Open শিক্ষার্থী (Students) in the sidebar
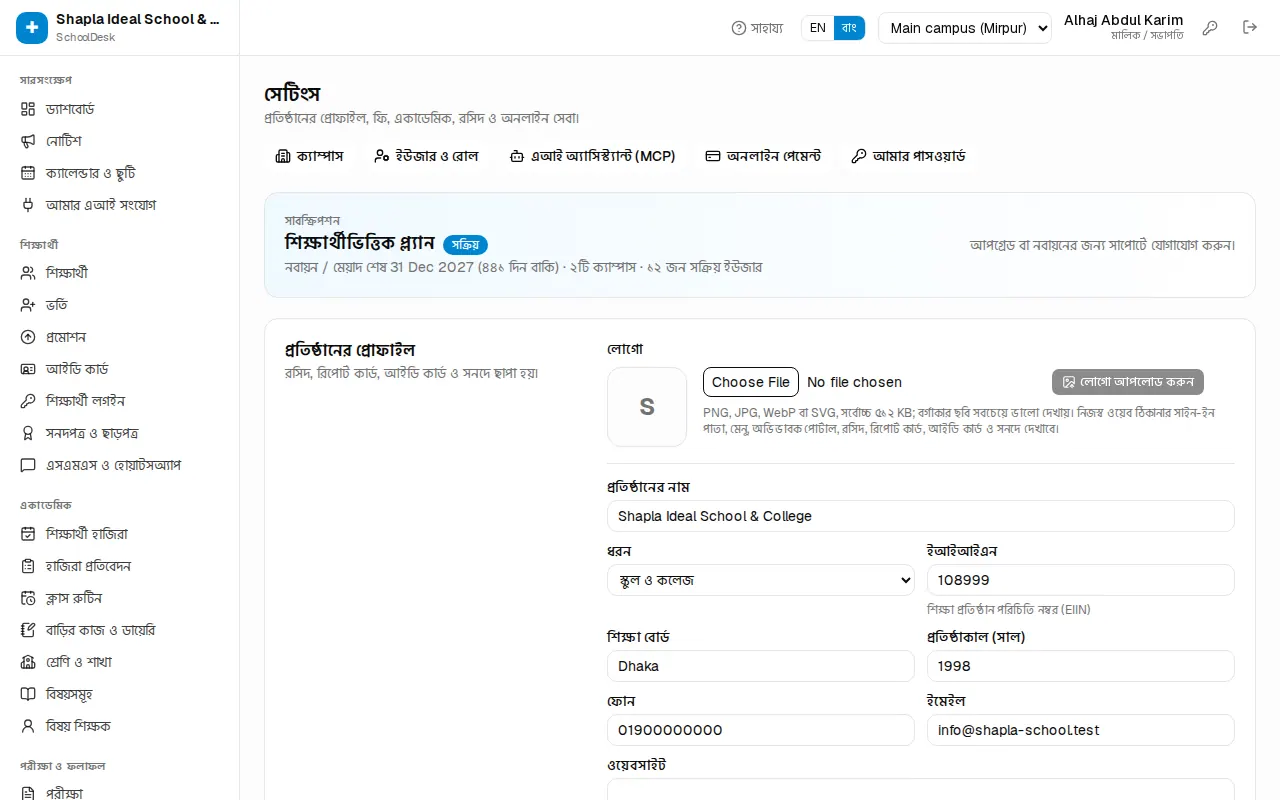1280x800 pixels. tap(120, 273)
